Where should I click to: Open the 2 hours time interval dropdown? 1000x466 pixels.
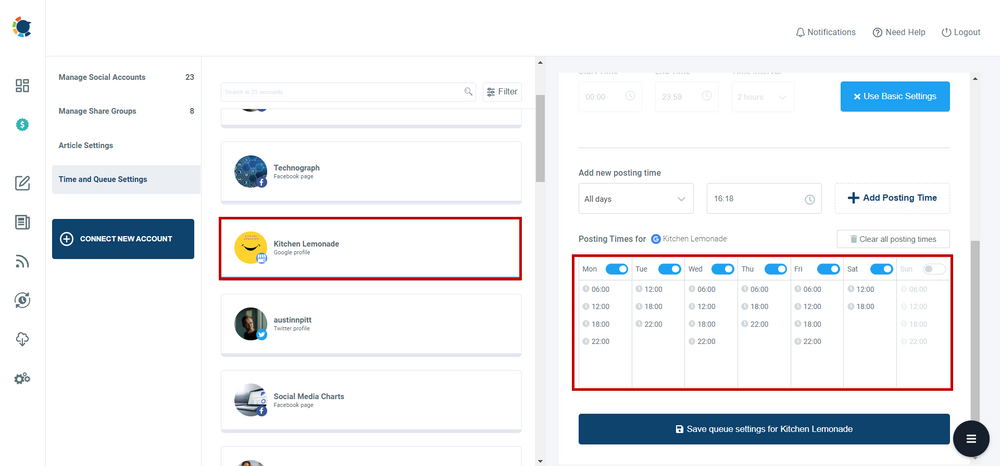tap(764, 97)
